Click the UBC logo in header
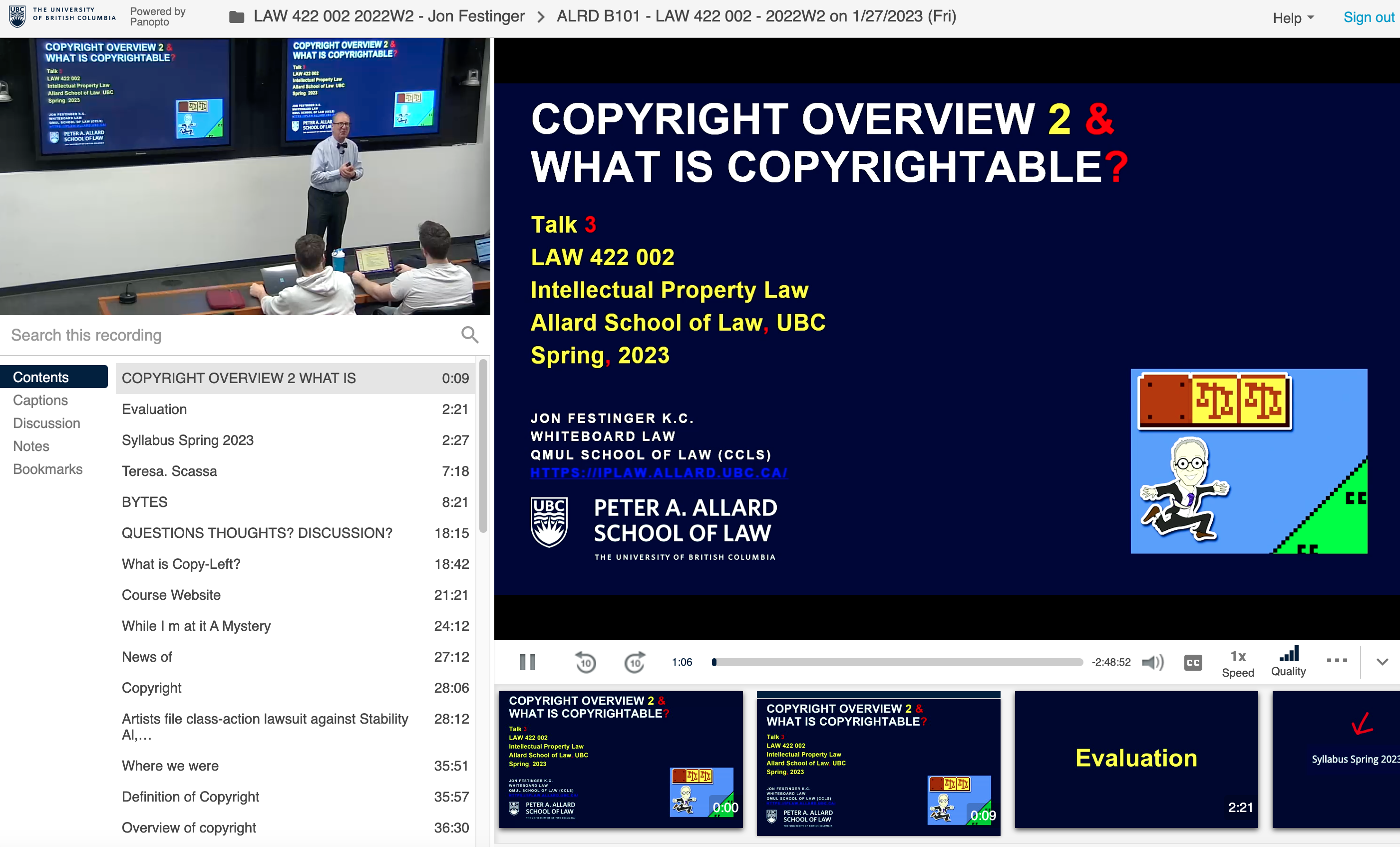1400x847 pixels. click(62, 15)
